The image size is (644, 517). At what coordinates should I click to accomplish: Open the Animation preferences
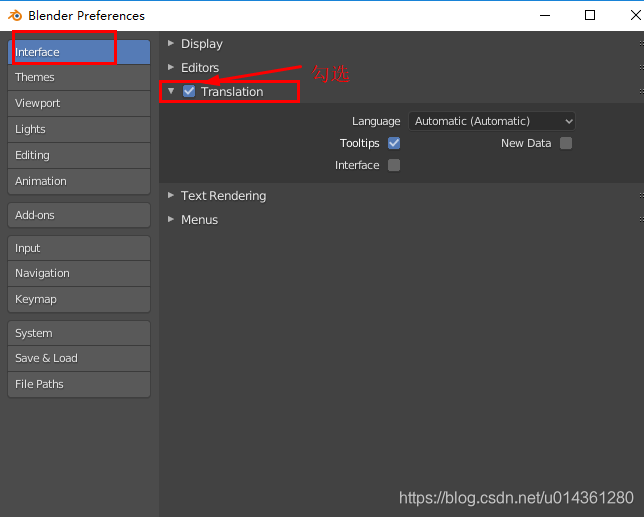pyautogui.click(x=79, y=181)
